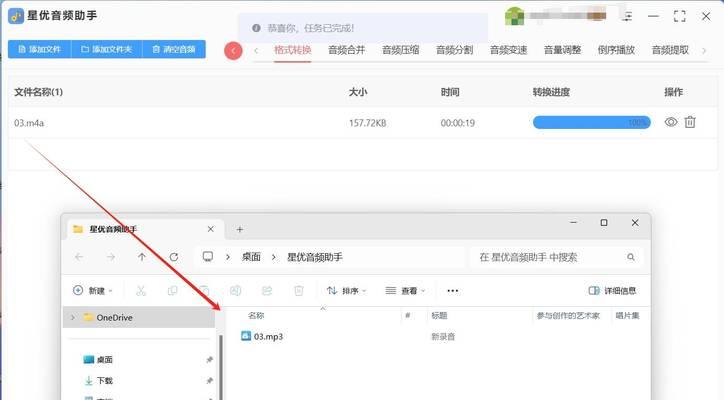The image size is (724, 400).
Task: Switch to the 音频合并 tab
Action: click(346, 50)
